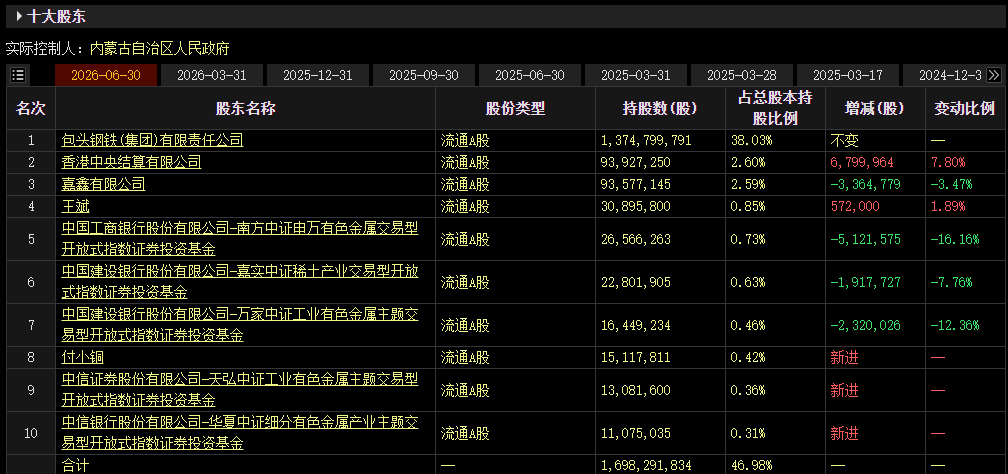The image size is (1008, 474).
Task: Collapse the 十大股东 section triangle
Action: click(19, 17)
